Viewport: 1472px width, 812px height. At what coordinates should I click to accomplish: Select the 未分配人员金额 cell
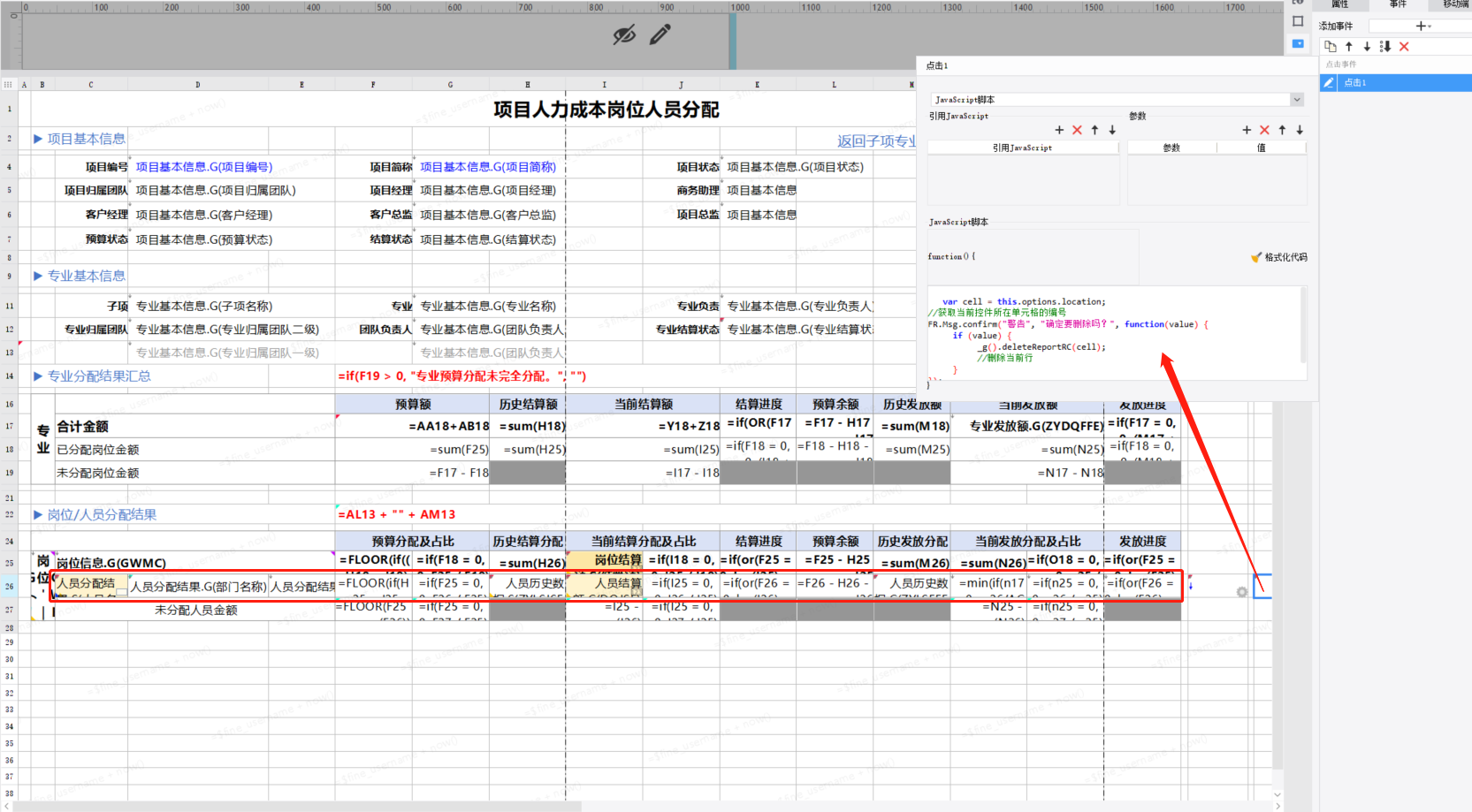coord(195,610)
